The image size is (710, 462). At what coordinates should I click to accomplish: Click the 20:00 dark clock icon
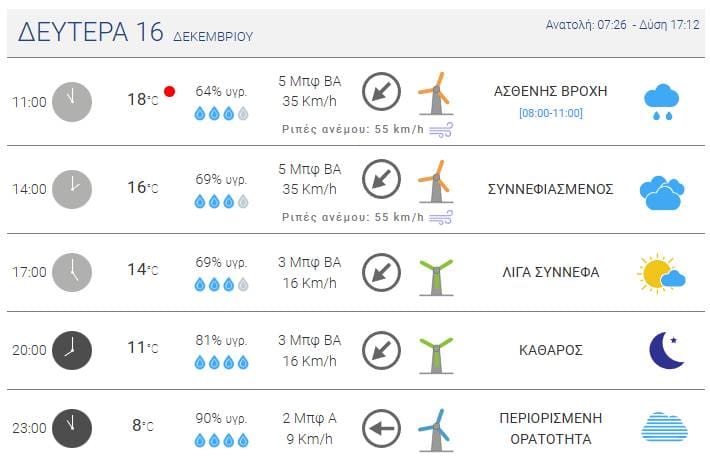pyautogui.click(x=72, y=350)
